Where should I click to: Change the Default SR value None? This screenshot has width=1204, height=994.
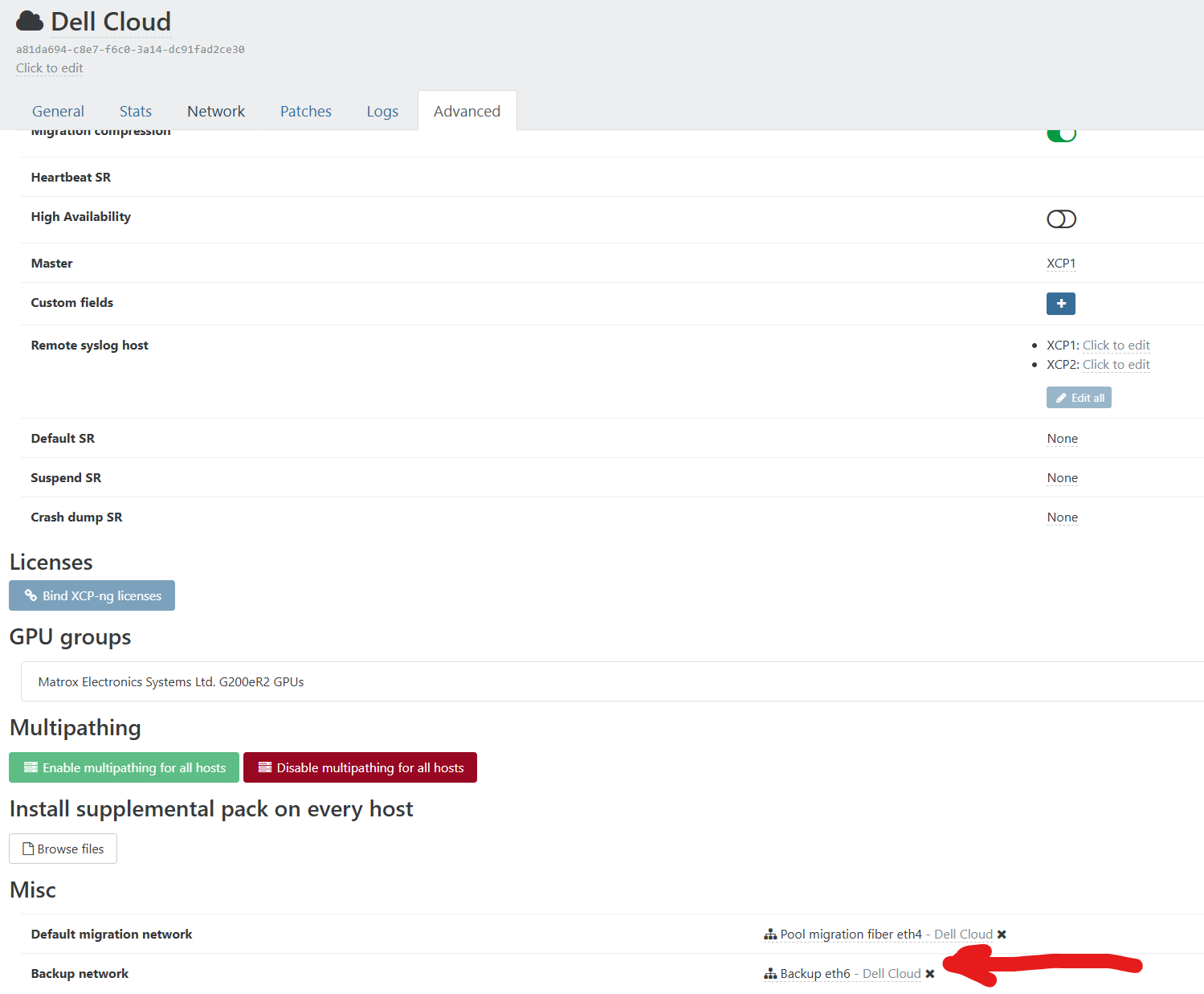[1062, 439]
